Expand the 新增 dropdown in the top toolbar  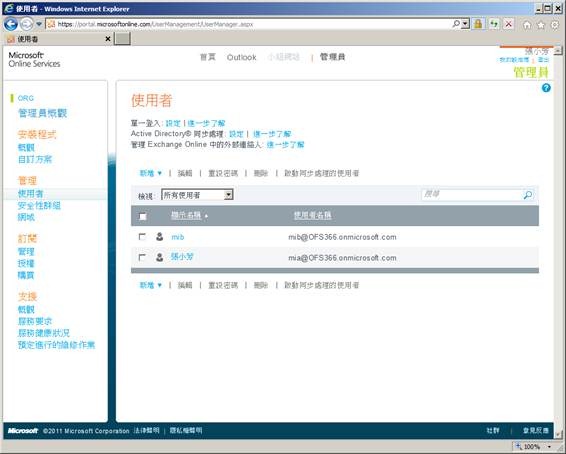point(151,173)
